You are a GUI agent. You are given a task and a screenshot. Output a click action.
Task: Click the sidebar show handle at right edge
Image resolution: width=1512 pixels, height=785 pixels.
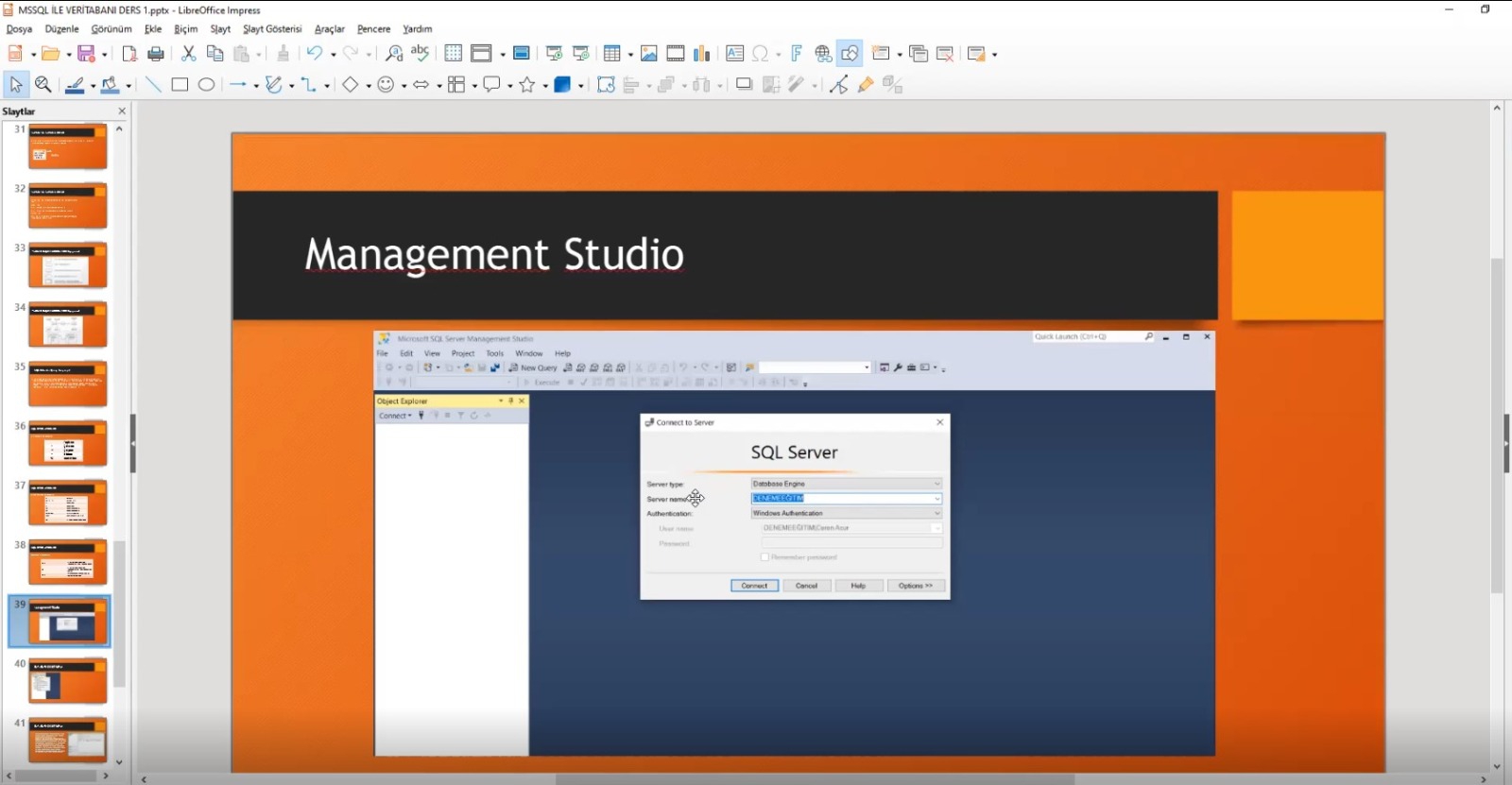click(x=1506, y=443)
